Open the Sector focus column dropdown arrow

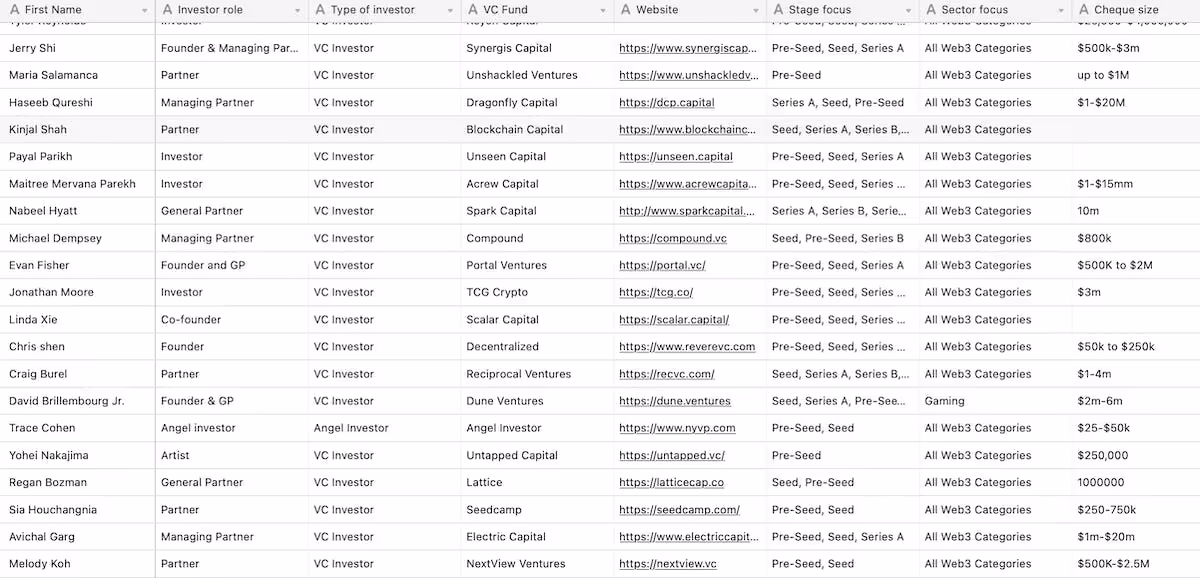1062,11
